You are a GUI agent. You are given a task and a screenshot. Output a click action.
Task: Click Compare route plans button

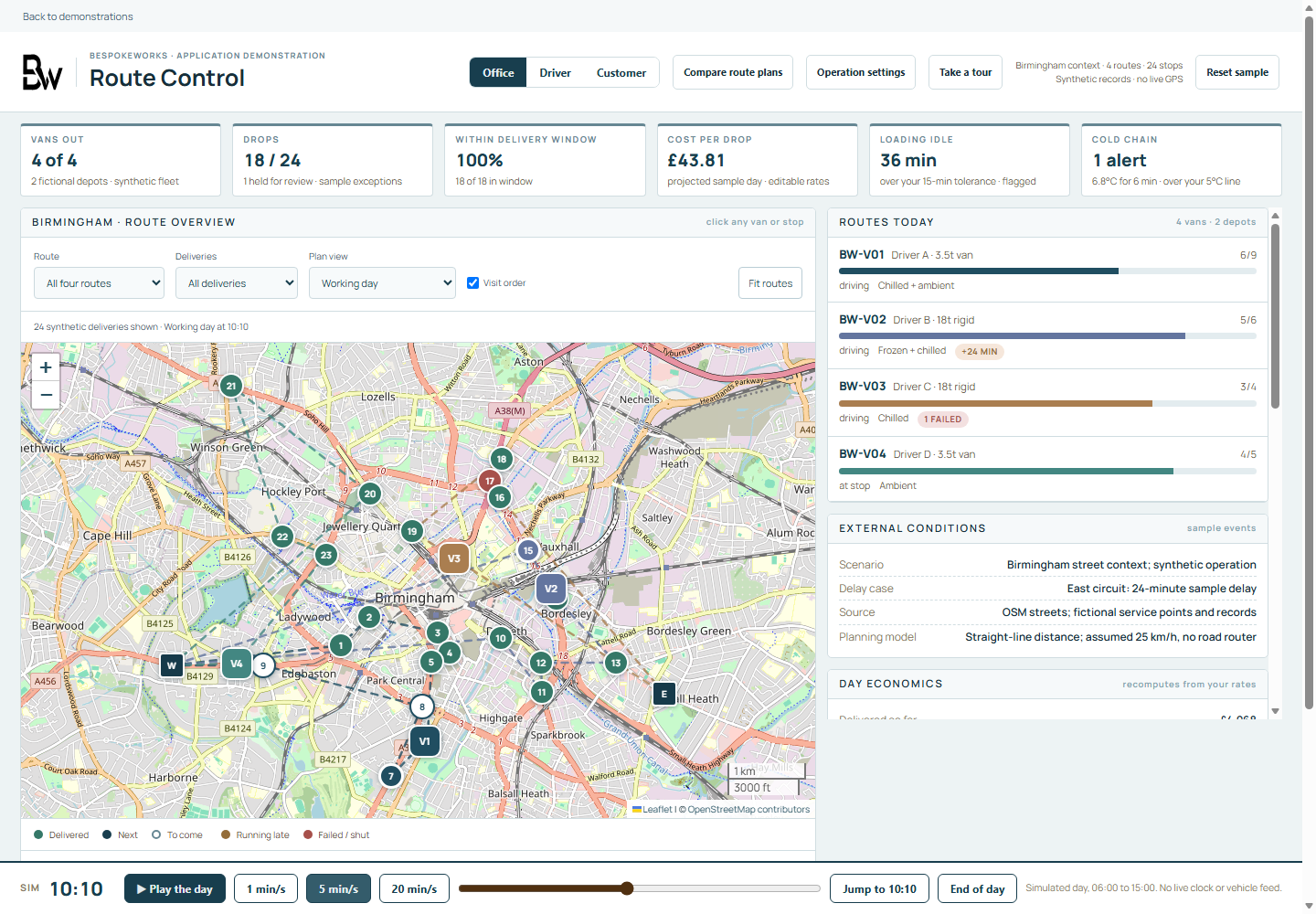(x=733, y=72)
